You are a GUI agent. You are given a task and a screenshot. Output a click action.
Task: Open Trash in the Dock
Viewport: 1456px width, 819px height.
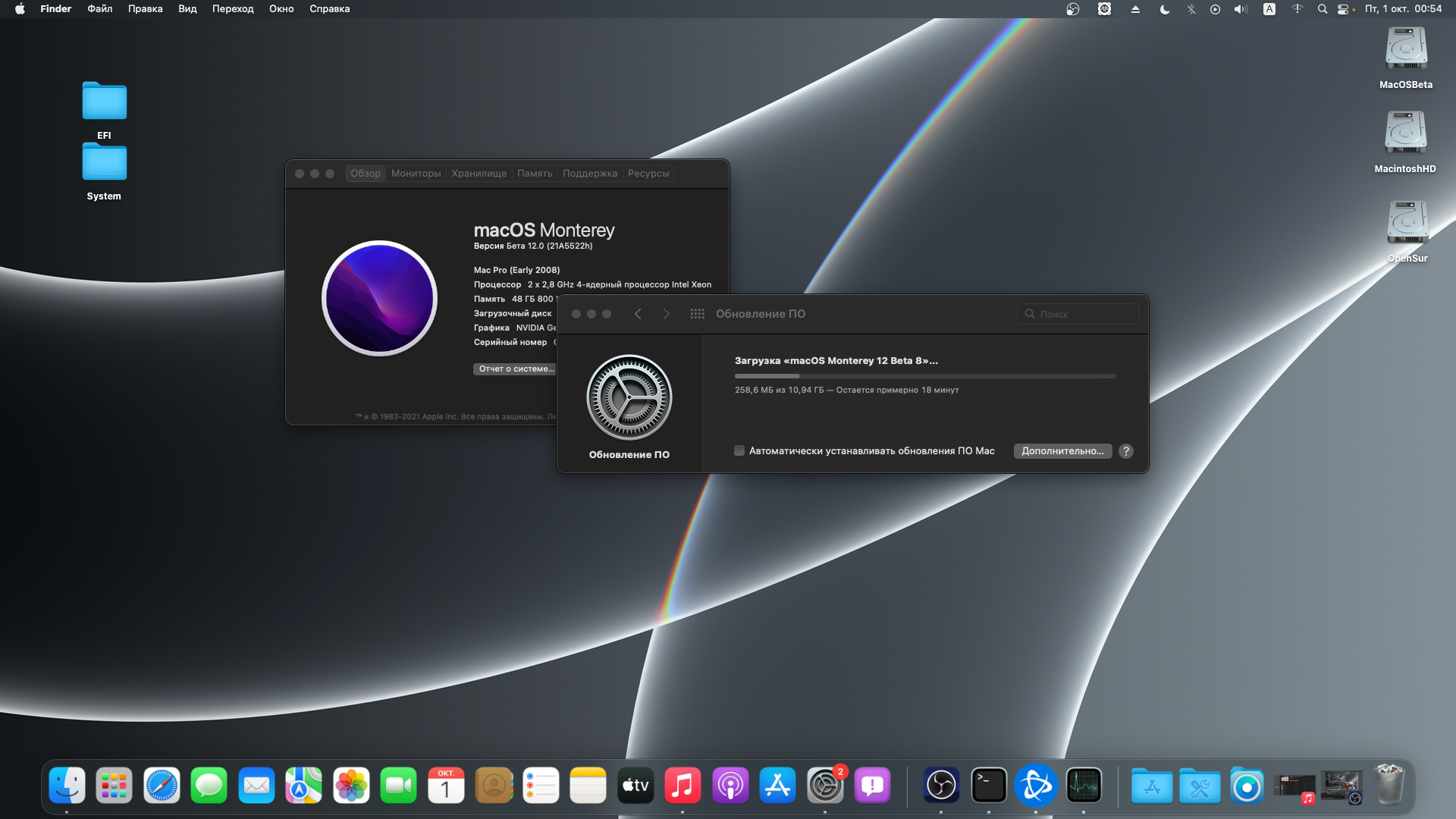[x=1390, y=786]
